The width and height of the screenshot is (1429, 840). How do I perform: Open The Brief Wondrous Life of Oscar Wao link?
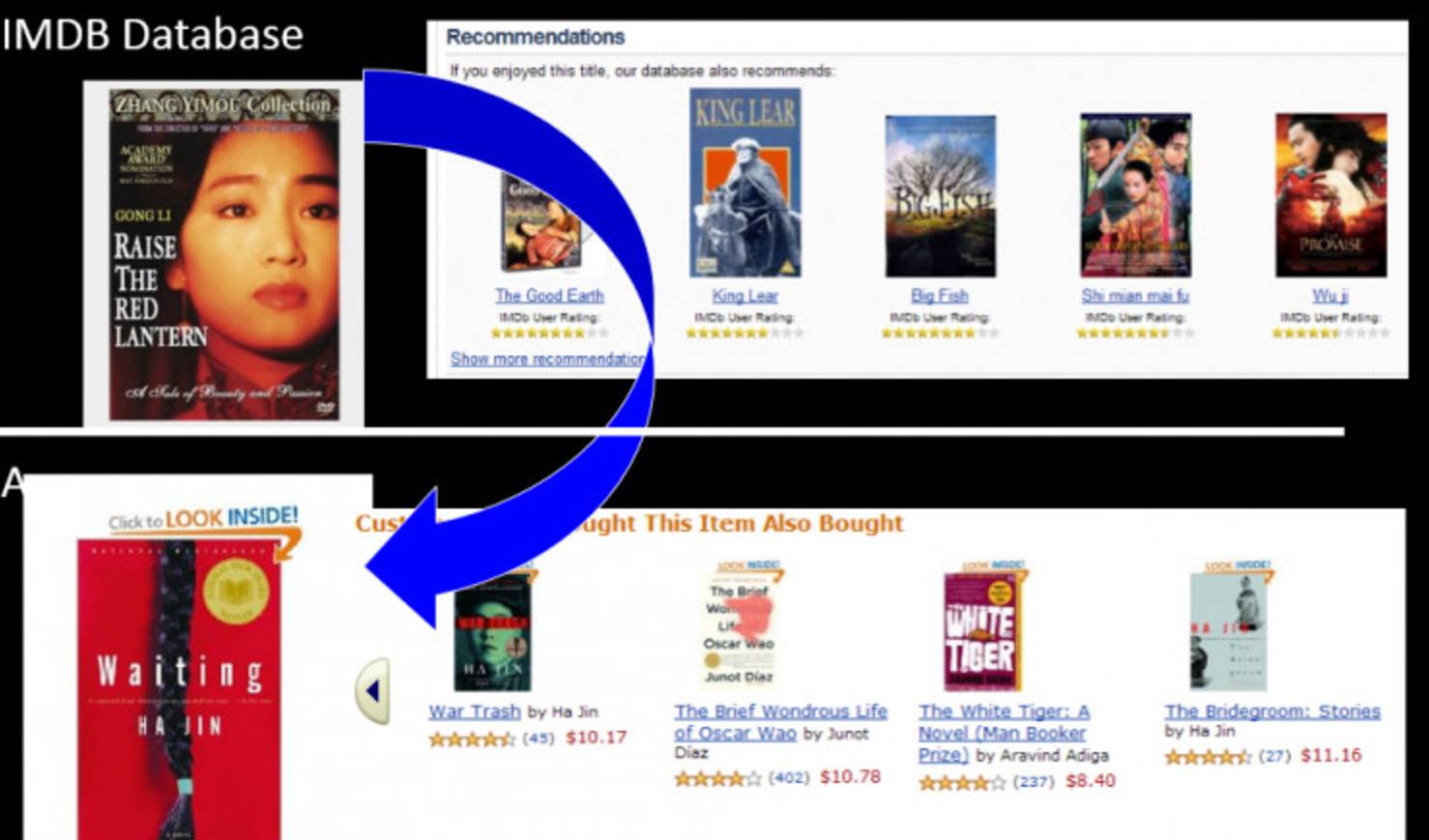(779, 722)
